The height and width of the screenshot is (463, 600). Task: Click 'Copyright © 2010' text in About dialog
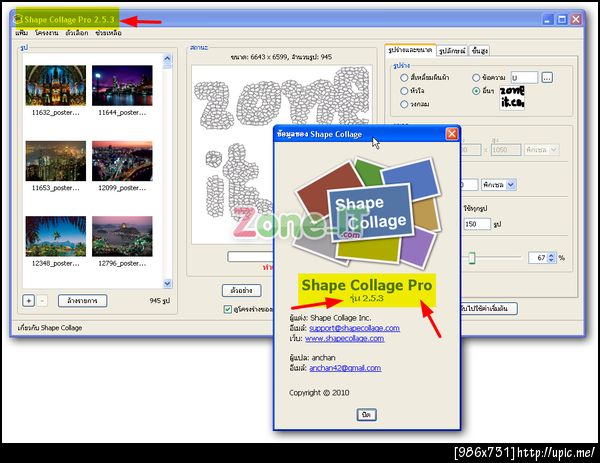[x=319, y=393]
